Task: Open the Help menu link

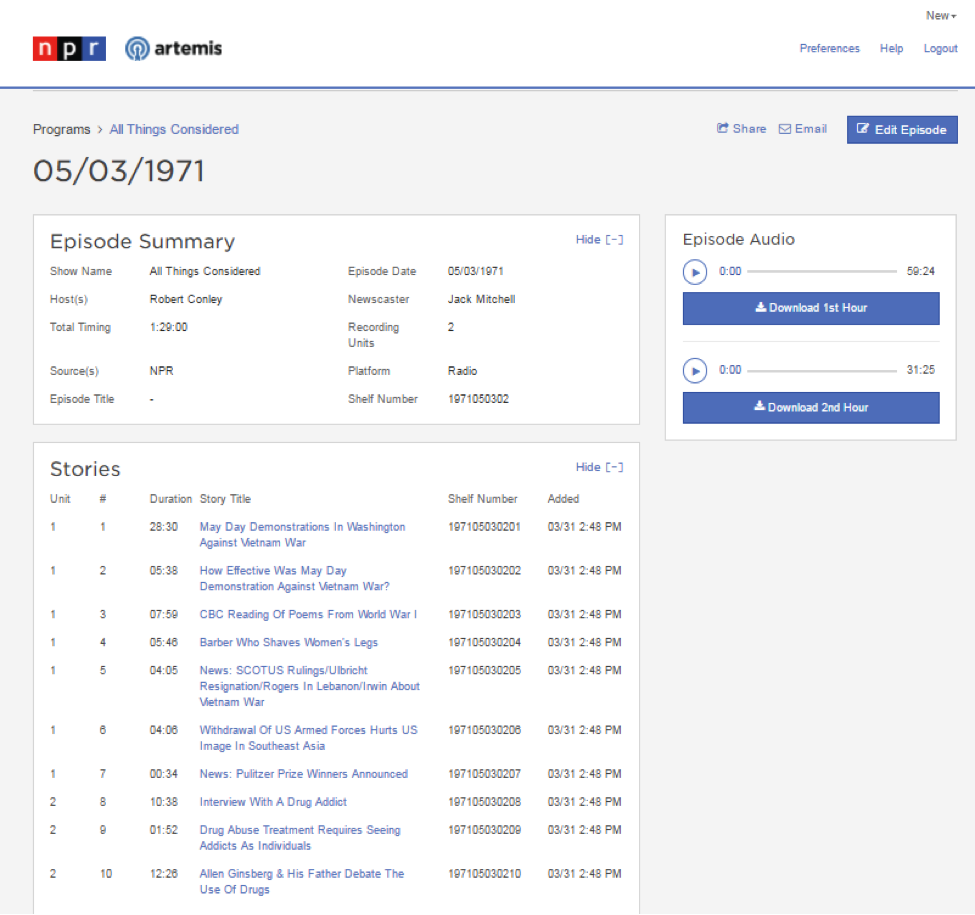Action: point(891,49)
